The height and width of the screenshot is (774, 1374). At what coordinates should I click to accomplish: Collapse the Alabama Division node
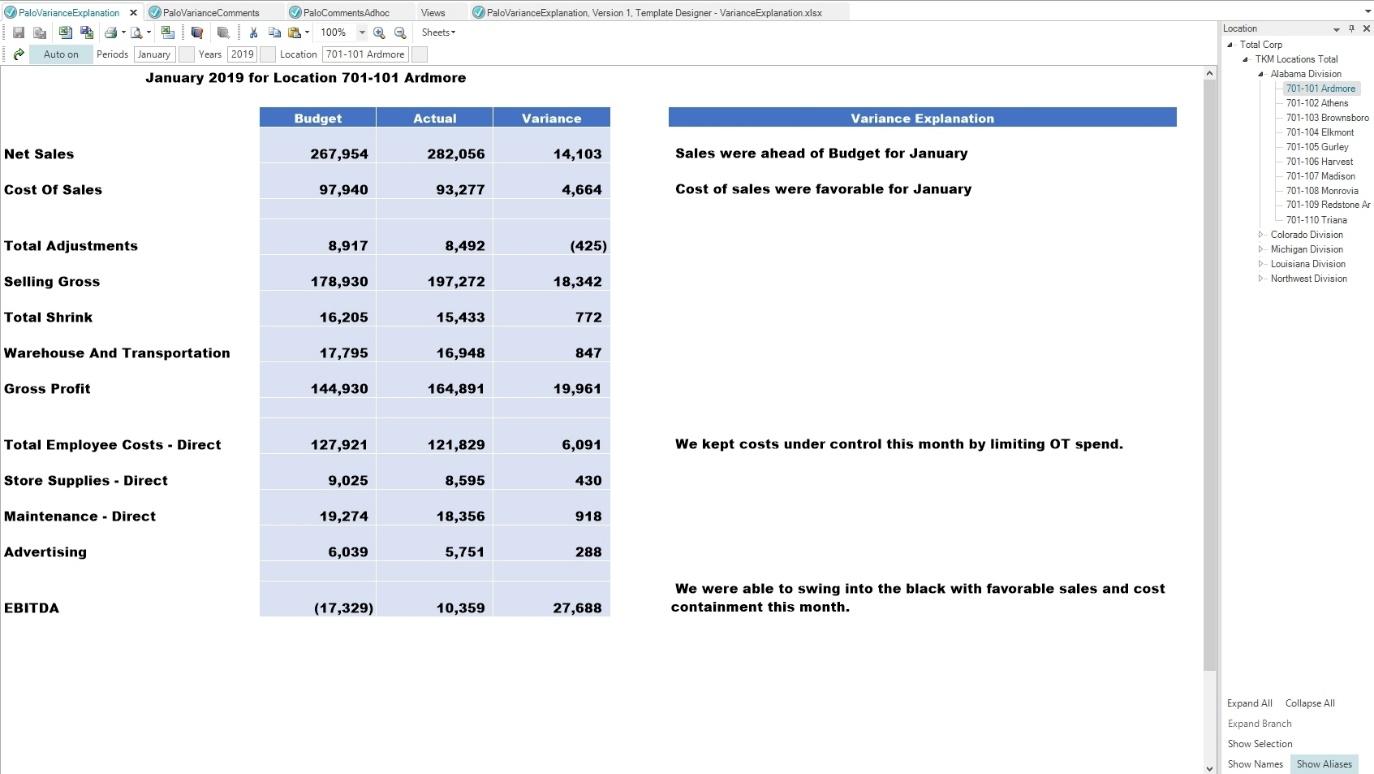click(x=1261, y=74)
